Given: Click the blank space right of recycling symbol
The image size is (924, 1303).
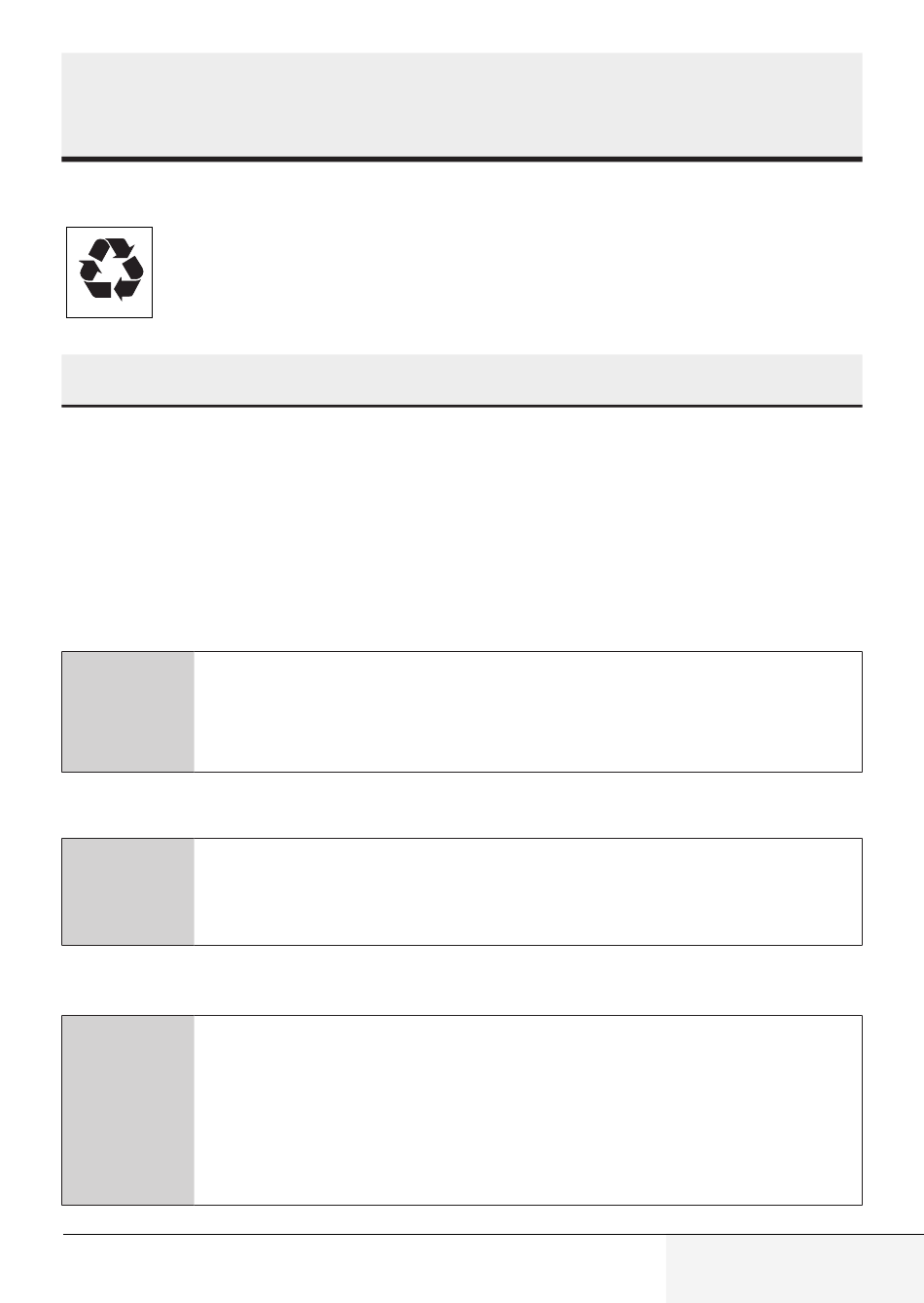Looking at the screenshot, I should 506,271.
